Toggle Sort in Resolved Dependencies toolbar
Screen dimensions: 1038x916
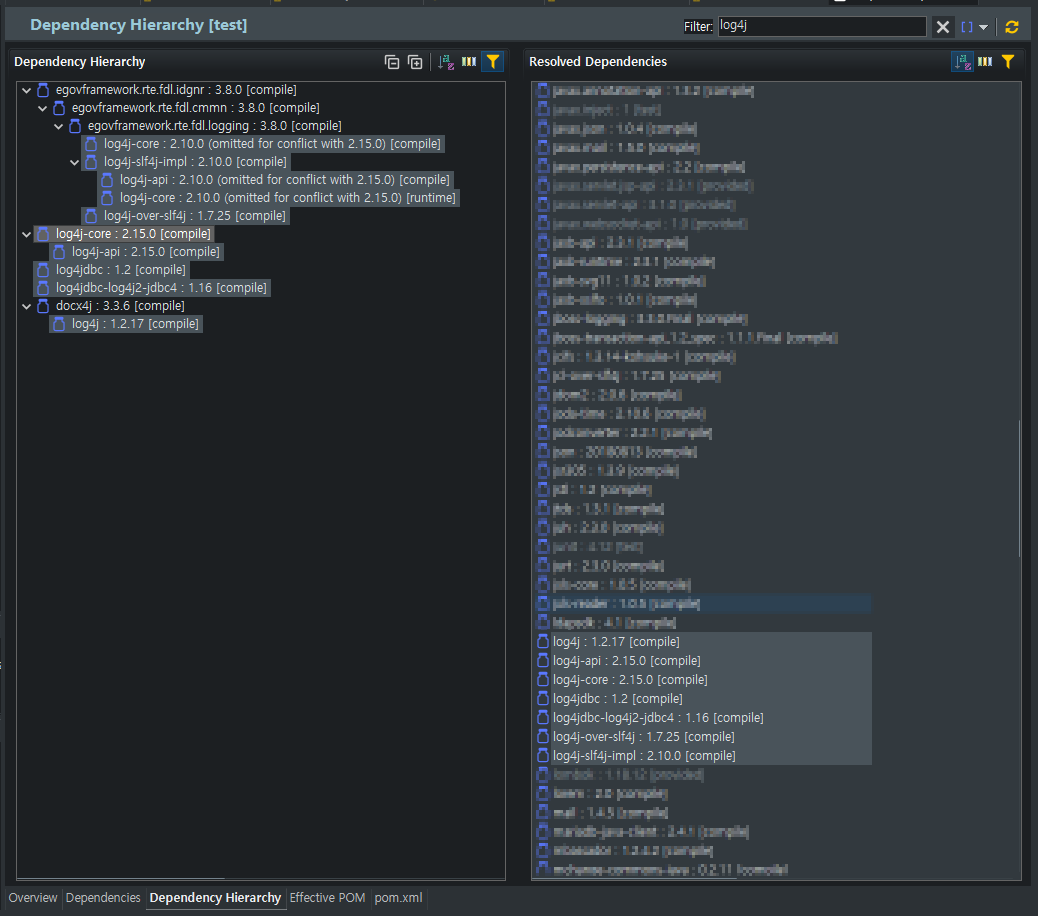pos(962,62)
